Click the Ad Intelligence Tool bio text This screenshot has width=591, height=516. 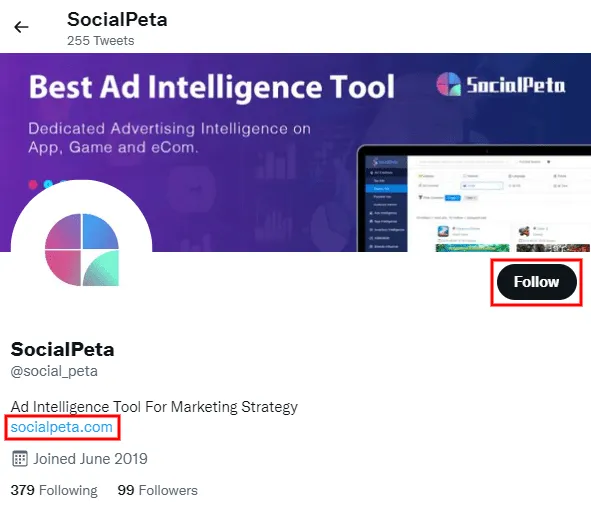pos(154,407)
